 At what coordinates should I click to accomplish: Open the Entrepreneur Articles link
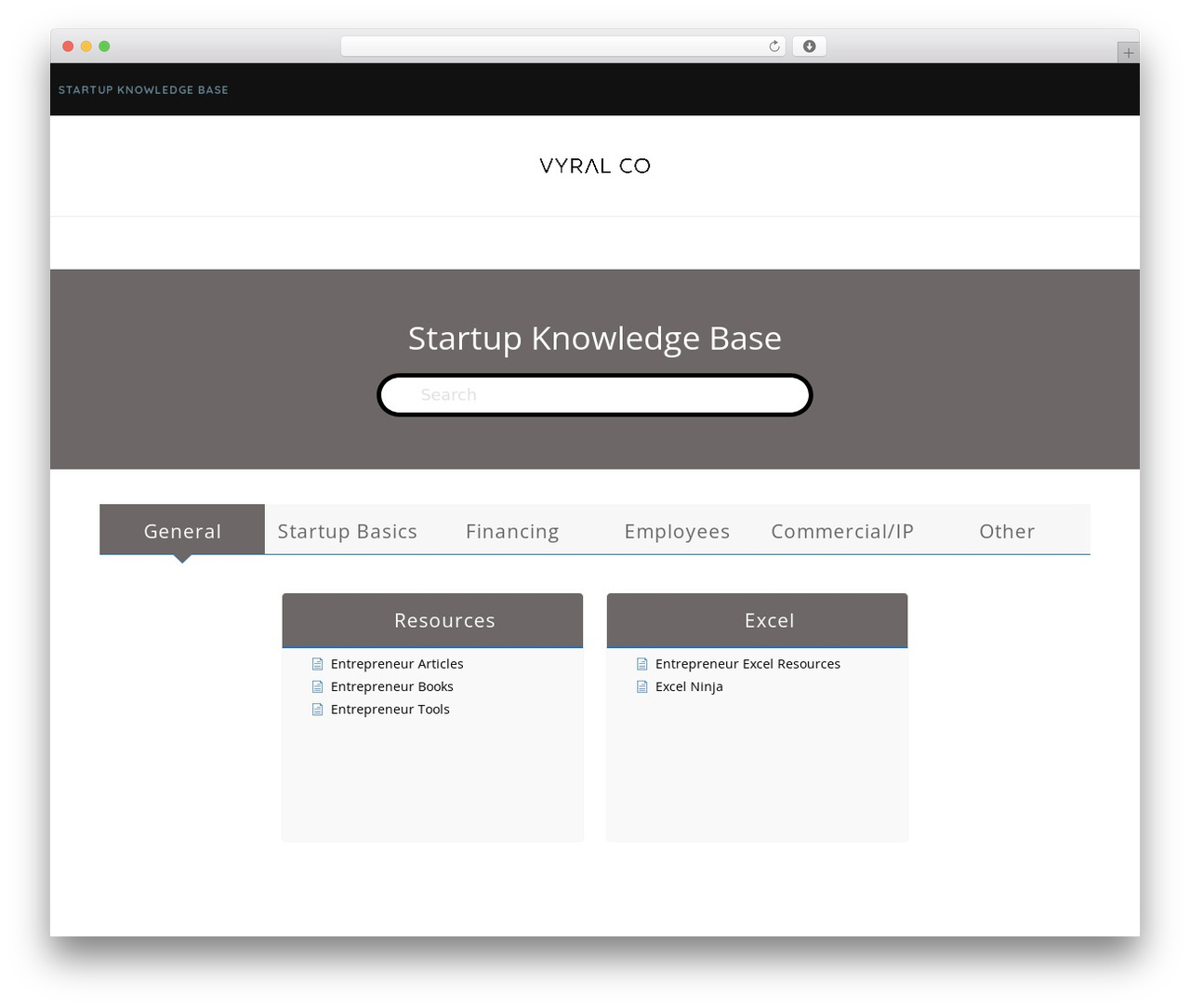click(x=397, y=664)
